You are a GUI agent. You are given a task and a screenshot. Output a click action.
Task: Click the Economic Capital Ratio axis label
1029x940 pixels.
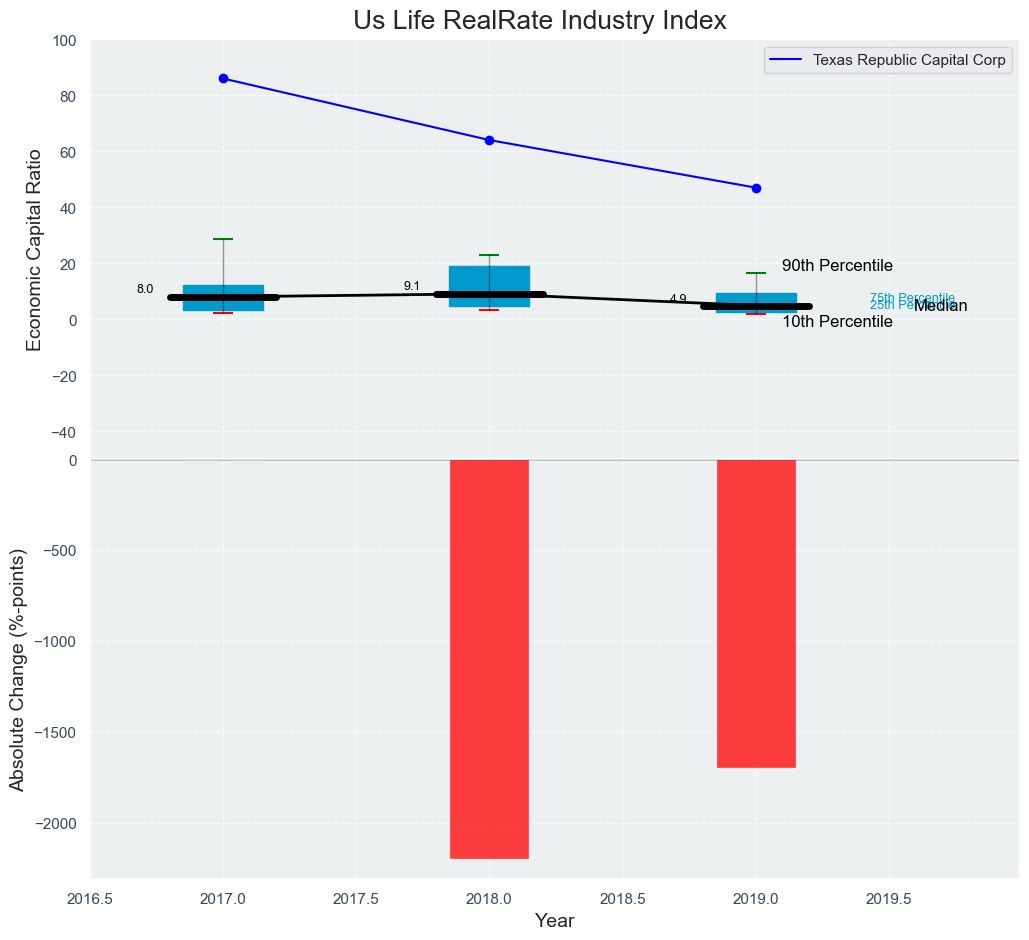34,249
